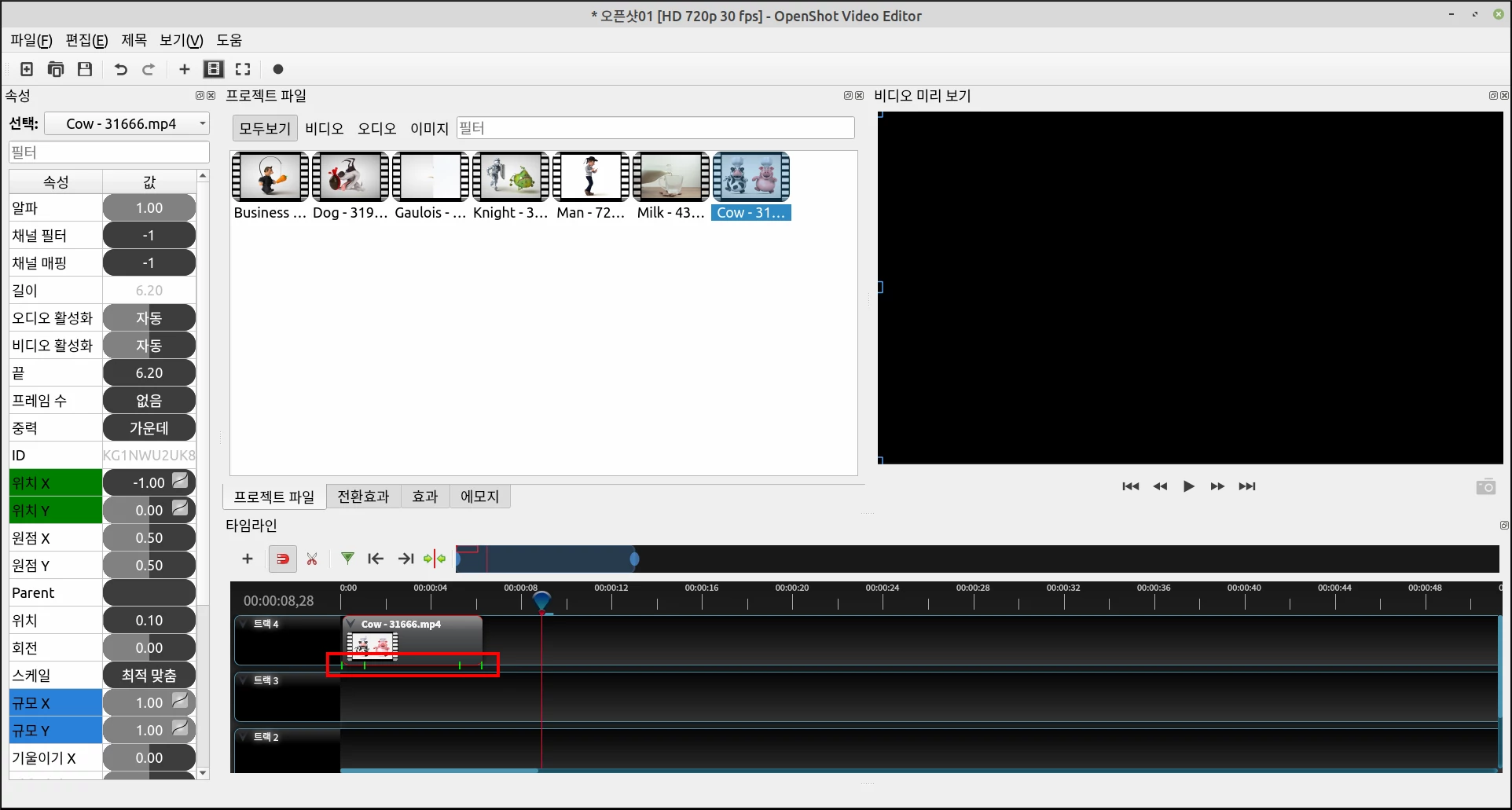Screen dimensions: 1512x810
Task: Click the blue playhead marker on the ruler
Action: click(541, 602)
